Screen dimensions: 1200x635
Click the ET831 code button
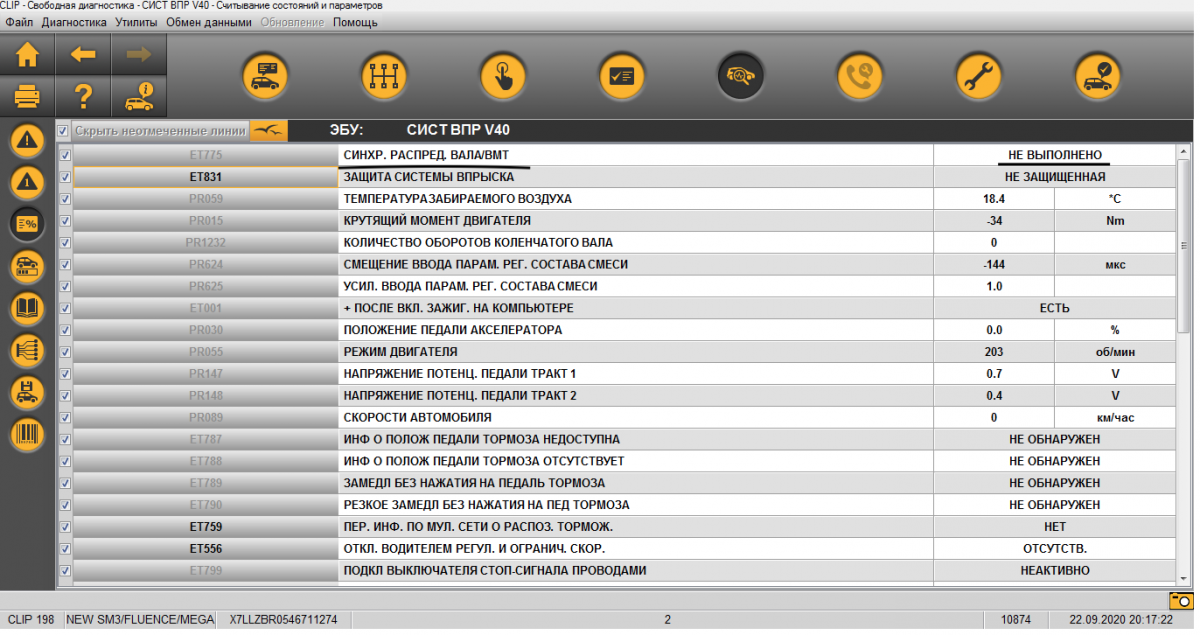[x=205, y=177]
